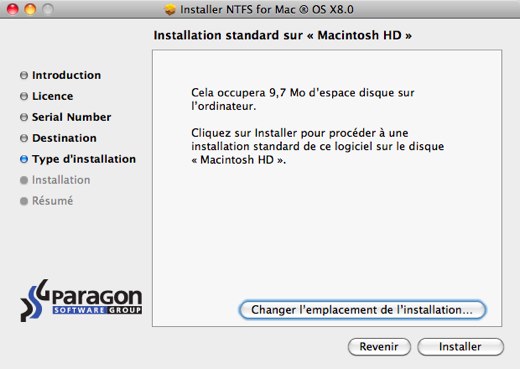Close the installer with red button
Screen dimensions: 520x369
click(x=13, y=9)
